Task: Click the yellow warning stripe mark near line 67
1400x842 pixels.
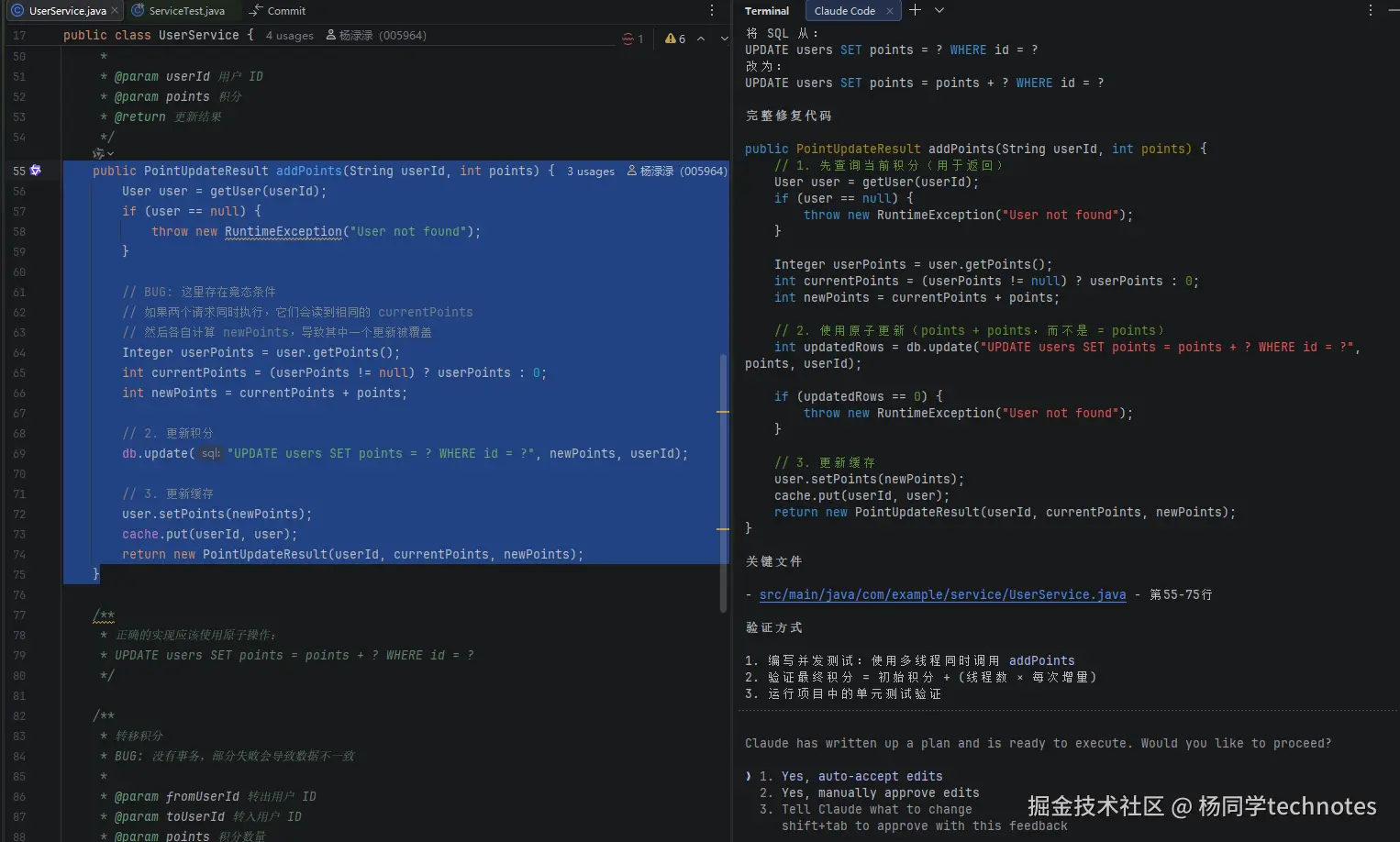Action: click(723, 412)
